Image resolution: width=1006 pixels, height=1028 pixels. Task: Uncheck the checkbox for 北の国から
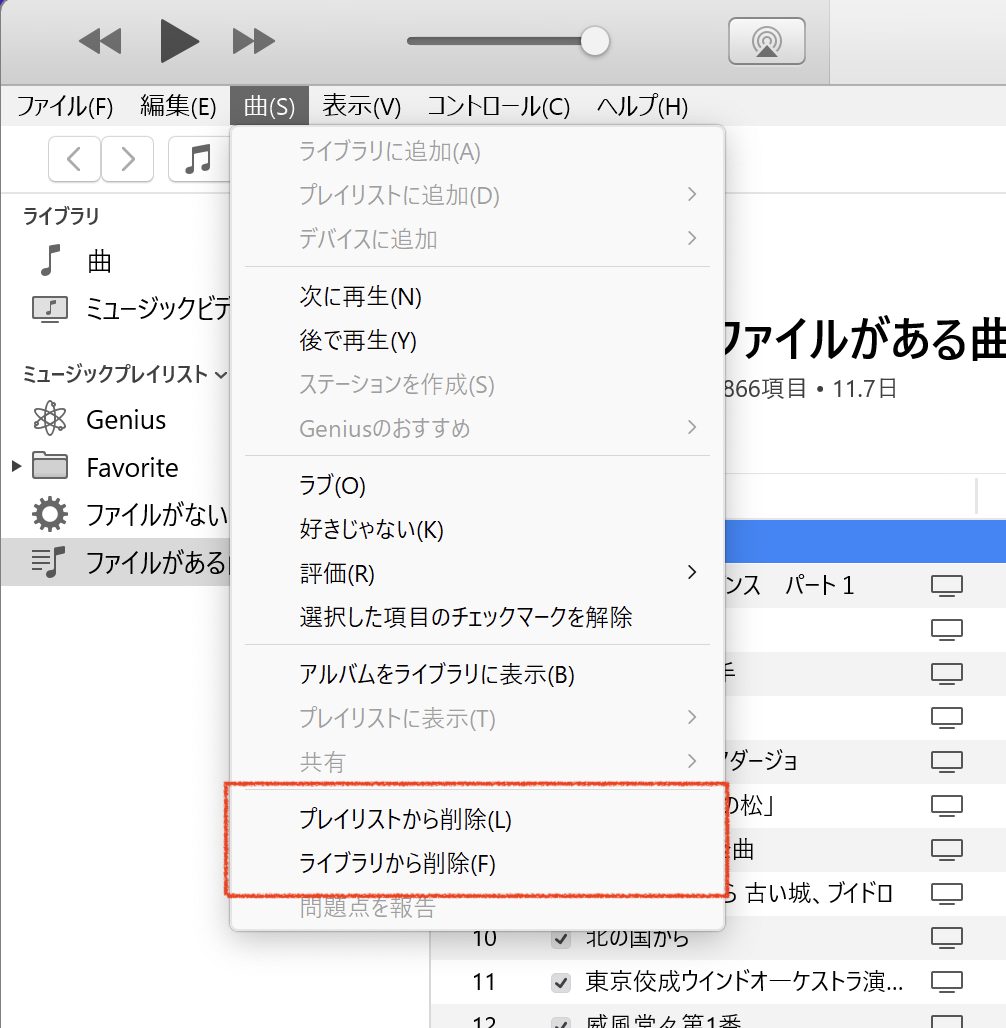(561, 939)
